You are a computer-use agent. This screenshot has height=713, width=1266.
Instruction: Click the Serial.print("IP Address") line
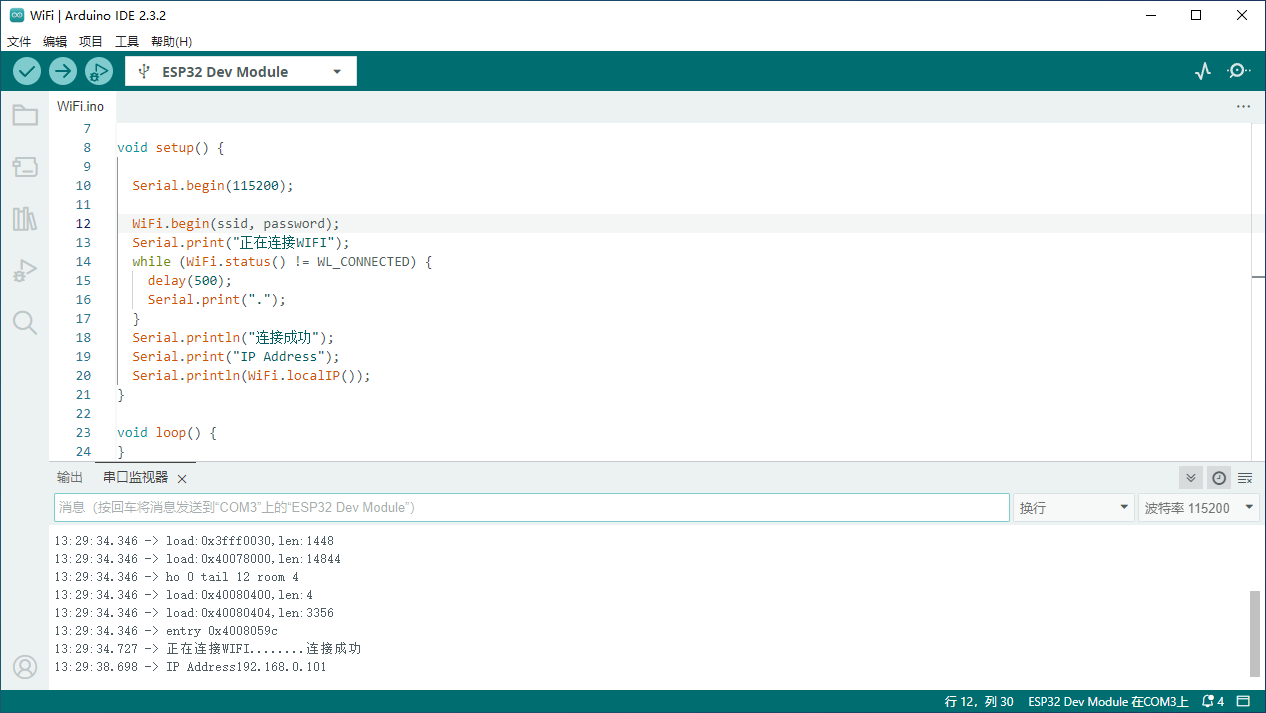(x=236, y=357)
